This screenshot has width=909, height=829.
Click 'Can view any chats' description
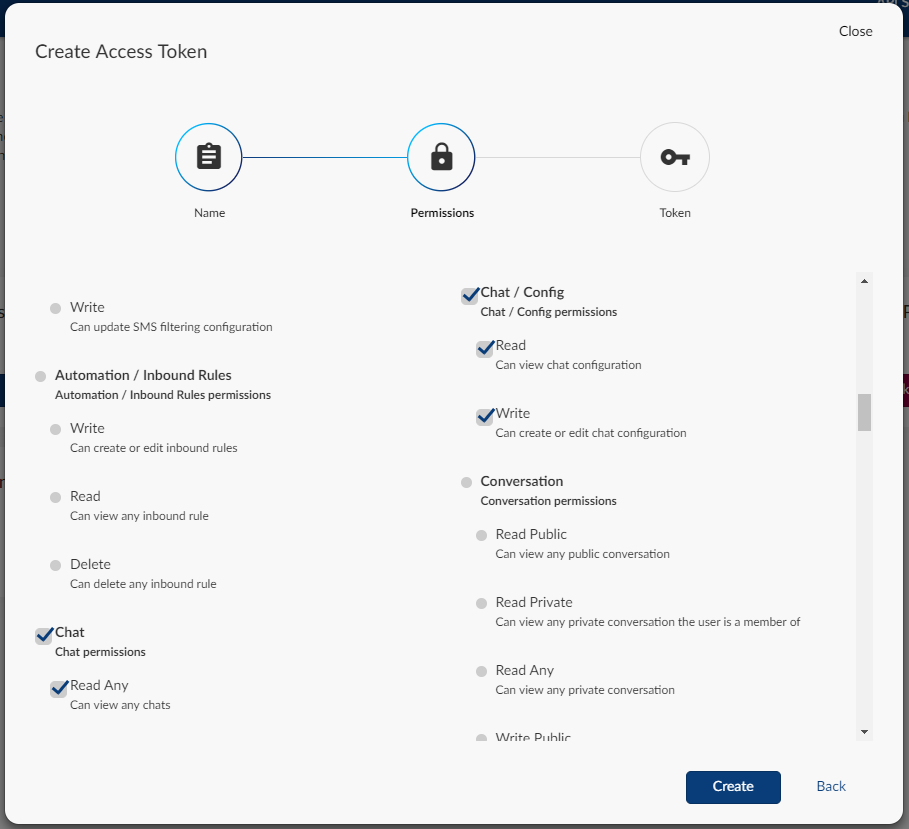click(120, 705)
